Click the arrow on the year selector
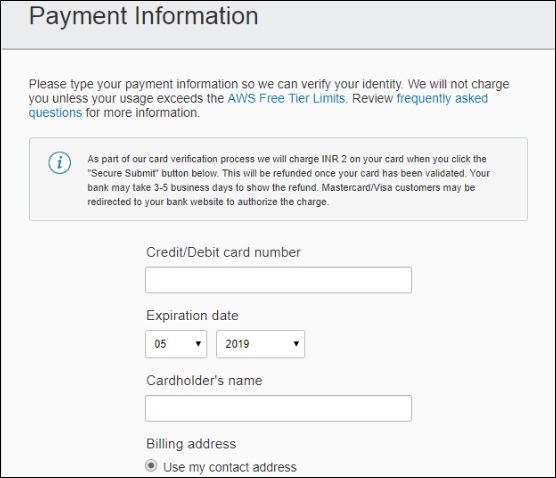 296,344
